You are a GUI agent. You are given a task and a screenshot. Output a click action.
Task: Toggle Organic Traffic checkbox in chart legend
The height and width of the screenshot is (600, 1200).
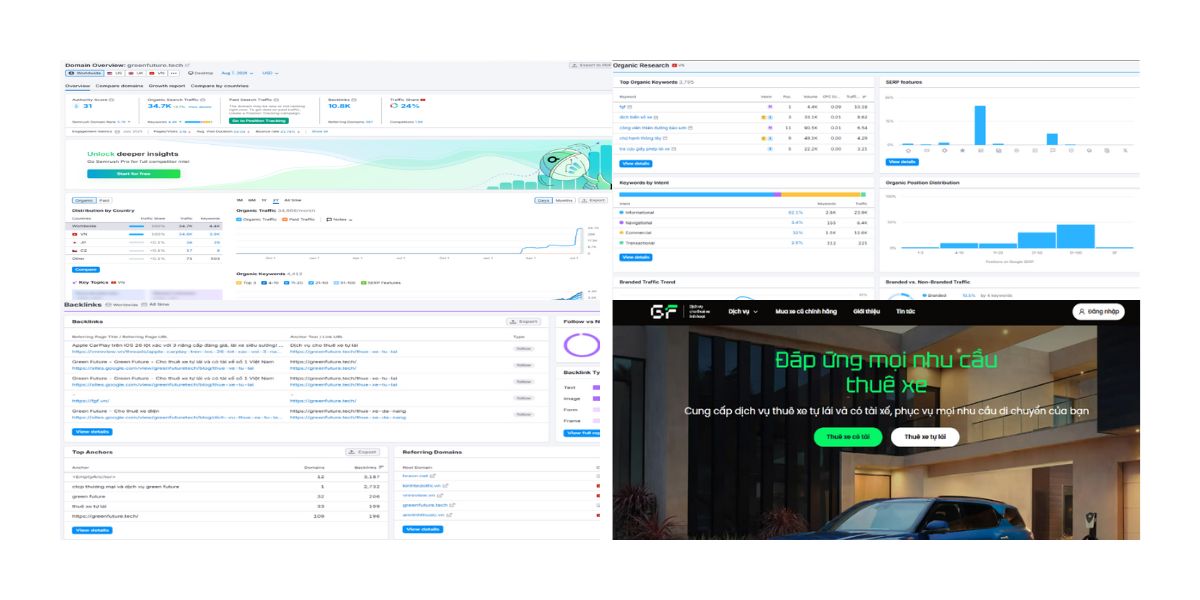(239, 219)
